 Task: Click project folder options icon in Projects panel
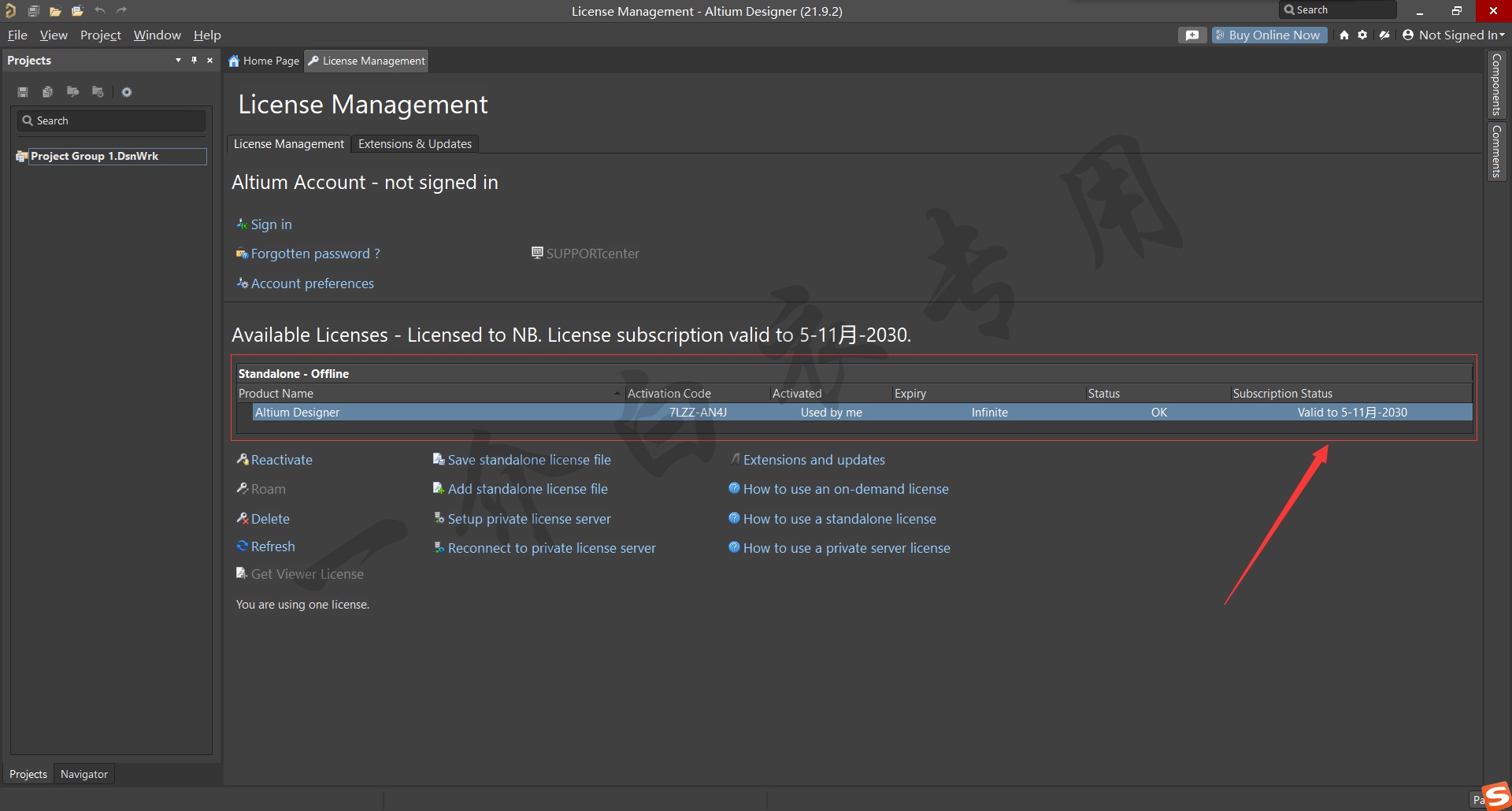click(x=98, y=92)
